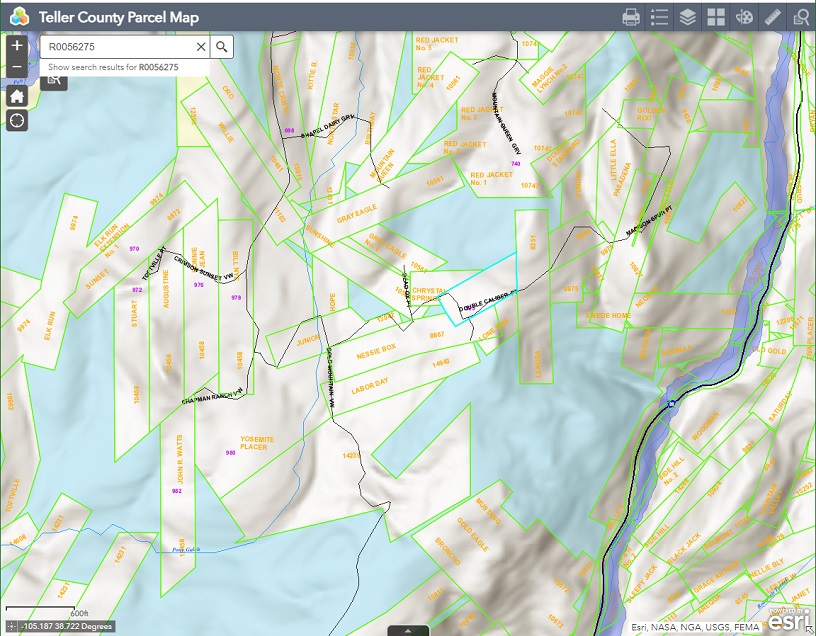Viewport: 816px width, 636px height.
Task: Zoom out with the minus button
Action: [15, 68]
